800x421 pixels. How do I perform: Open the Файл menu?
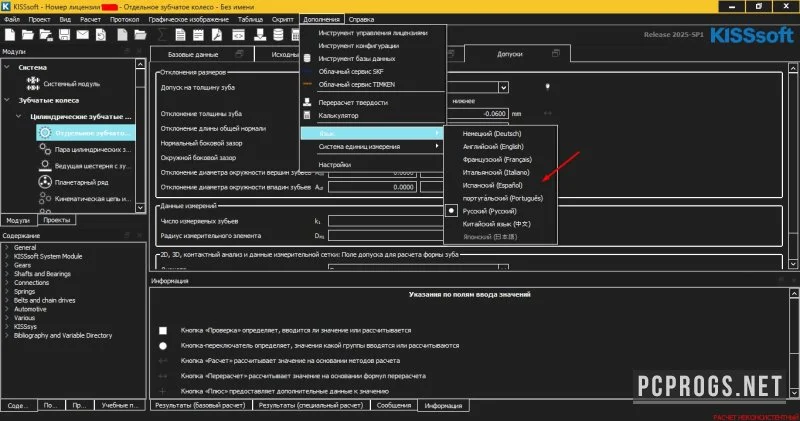(x=12, y=19)
